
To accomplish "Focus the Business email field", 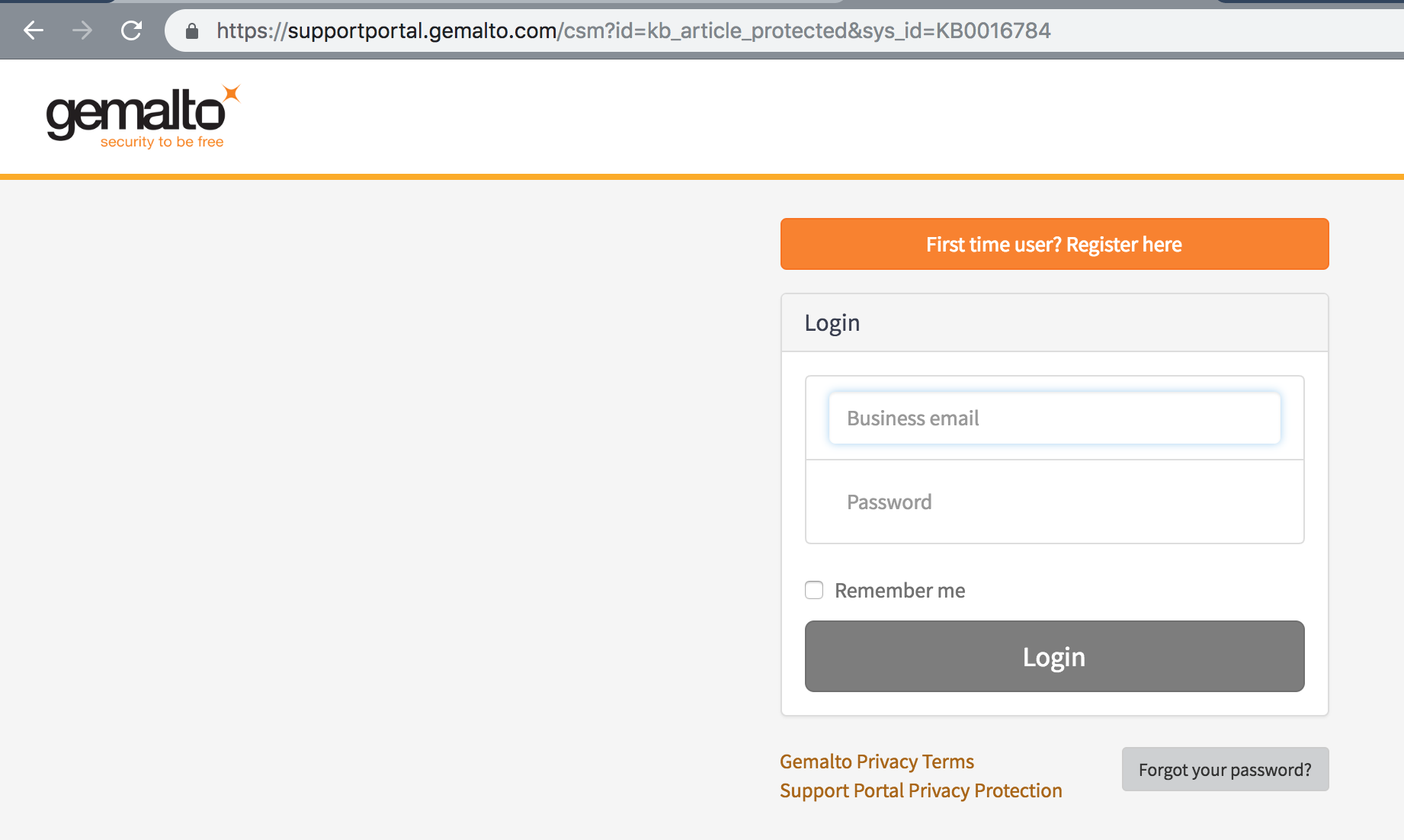I will pos(1054,418).
